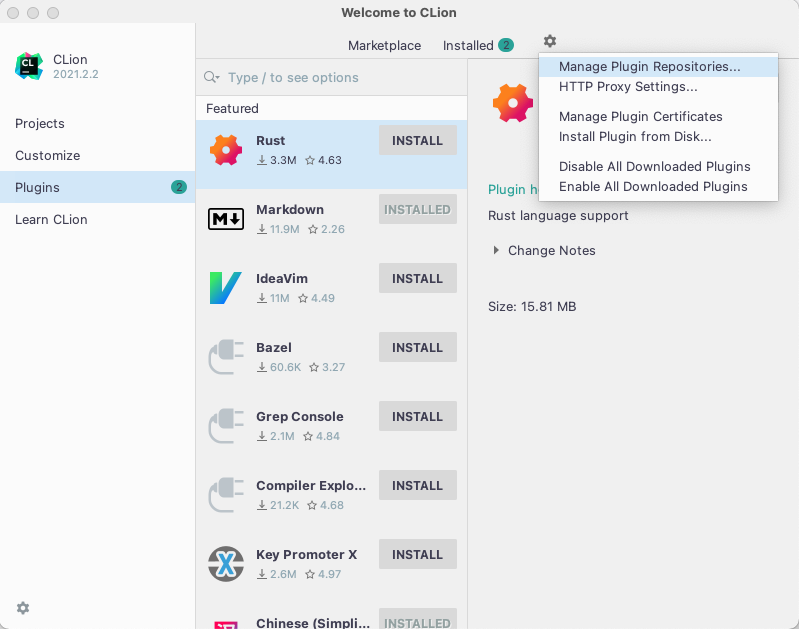799x629 pixels.
Task: Click the search magnifier icon
Action: [x=211, y=77]
